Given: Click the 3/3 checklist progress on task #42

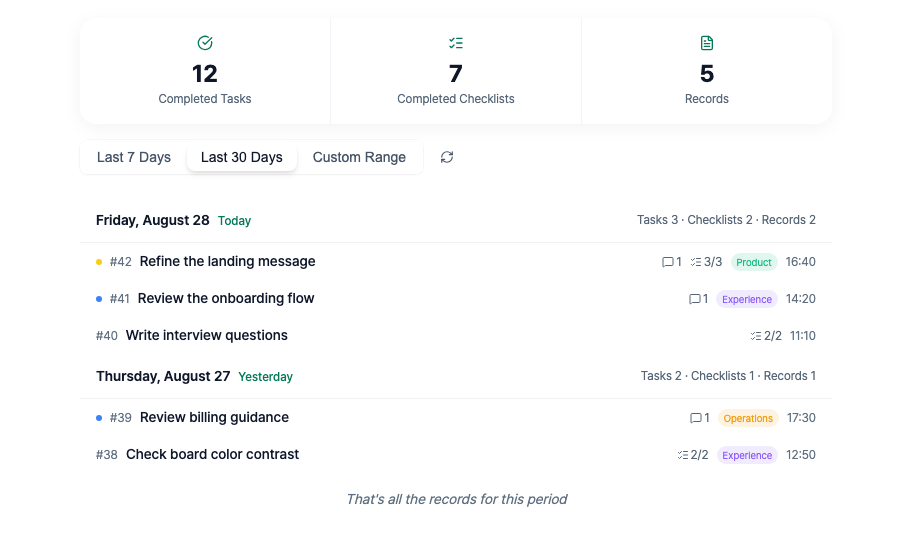Looking at the screenshot, I should [x=713, y=262].
